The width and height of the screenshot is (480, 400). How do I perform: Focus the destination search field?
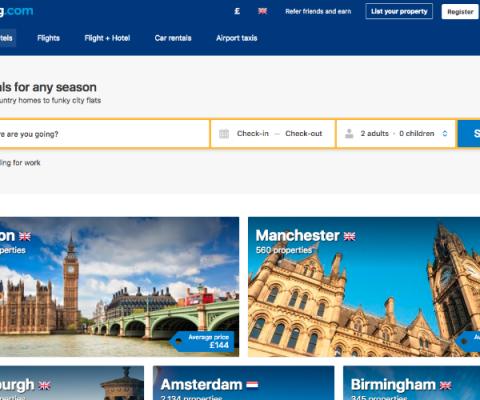click(103, 134)
